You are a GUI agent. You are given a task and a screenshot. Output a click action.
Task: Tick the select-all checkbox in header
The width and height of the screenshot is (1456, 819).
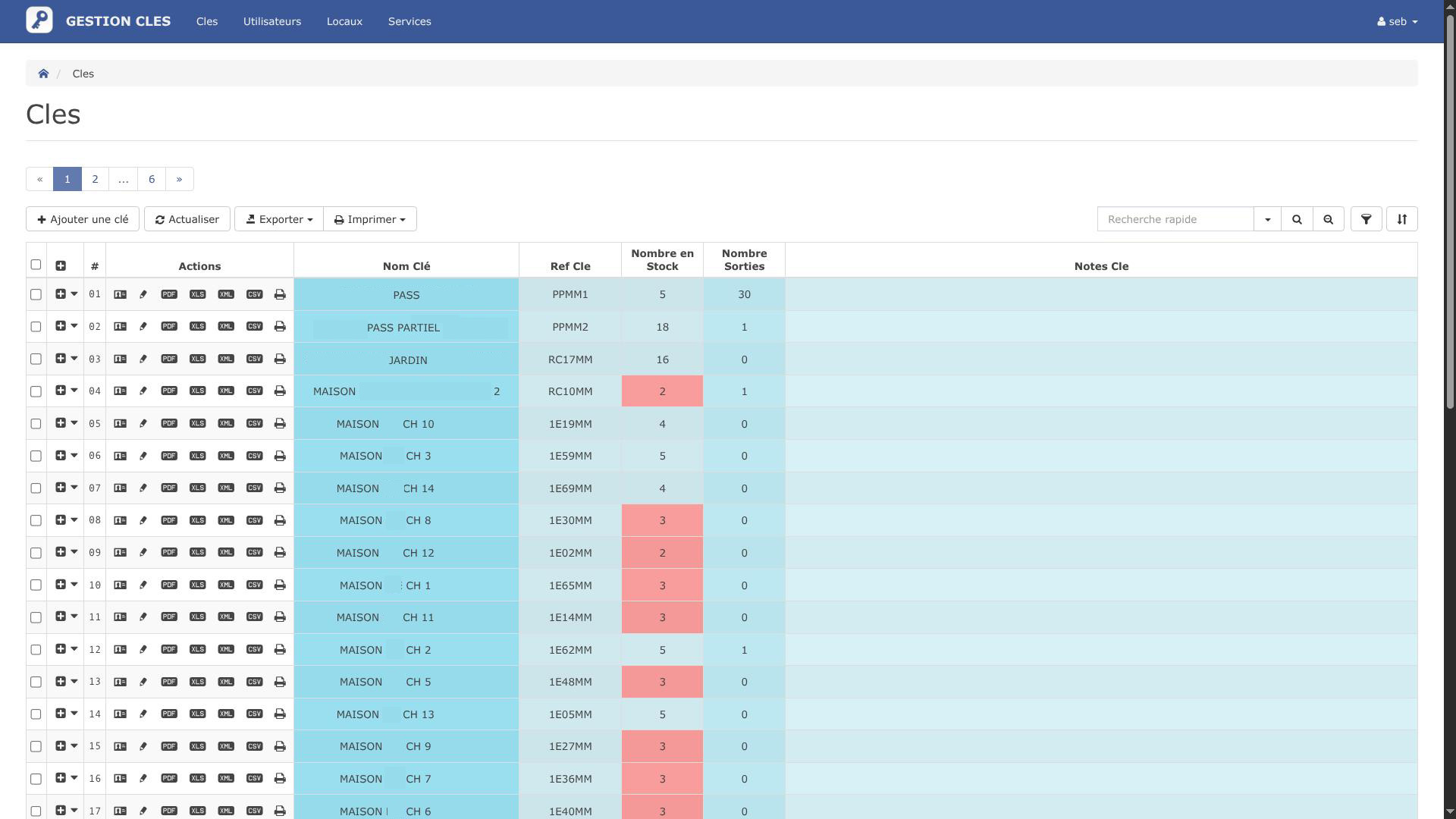coord(36,265)
